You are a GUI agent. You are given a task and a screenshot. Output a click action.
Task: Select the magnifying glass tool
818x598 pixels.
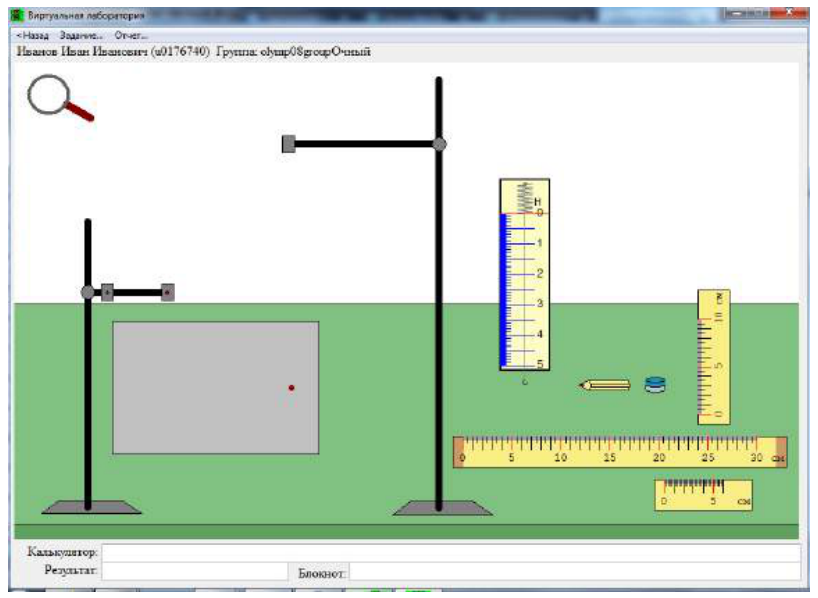click(x=59, y=98)
